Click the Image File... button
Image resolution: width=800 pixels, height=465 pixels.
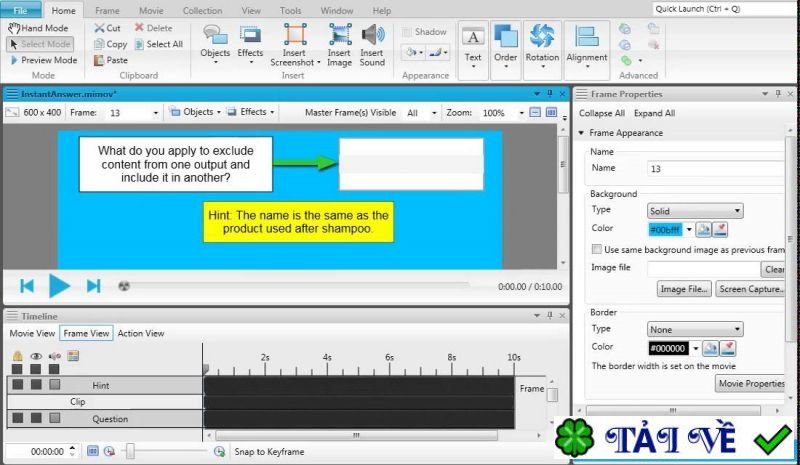pyautogui.click(x=684, y=289)
